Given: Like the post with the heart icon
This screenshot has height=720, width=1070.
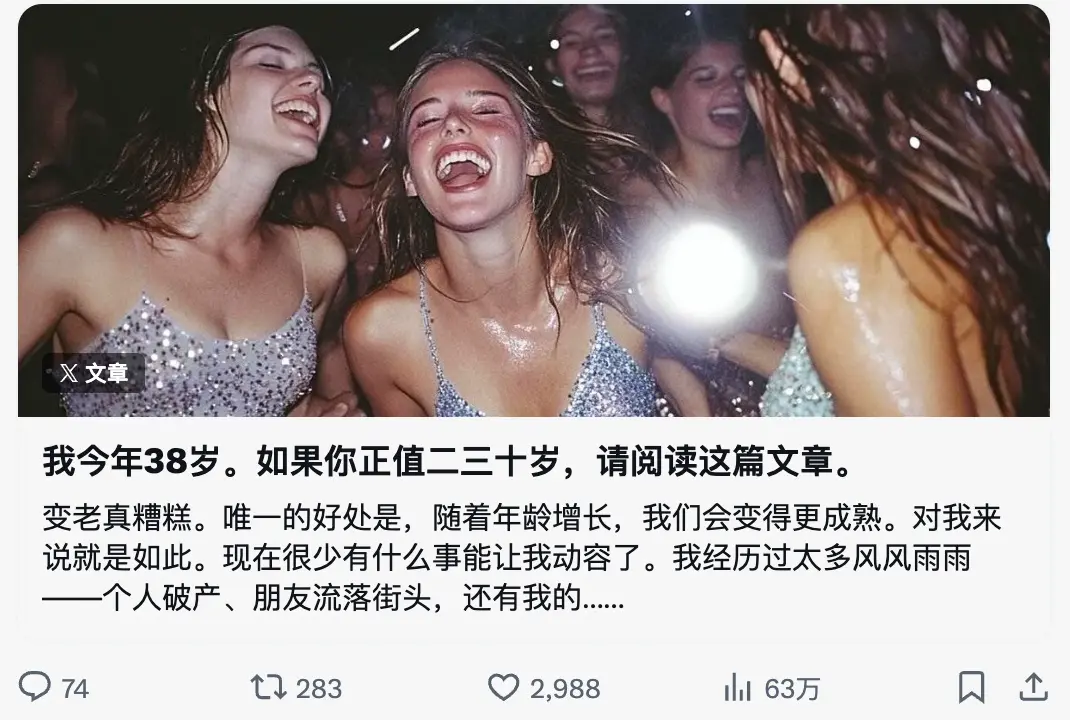Looking at the screenshot, I should tap(504, 687).
